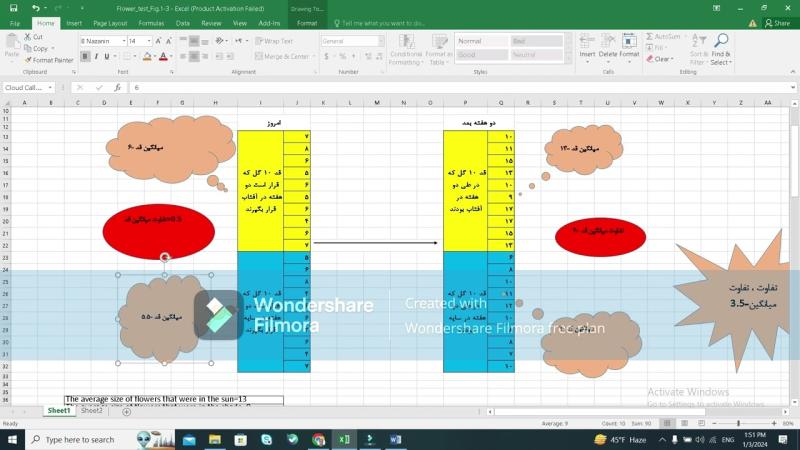The image size is (800, 450).
Task: Click the Fill Color paint bucket
Action: tap(147, 56)
